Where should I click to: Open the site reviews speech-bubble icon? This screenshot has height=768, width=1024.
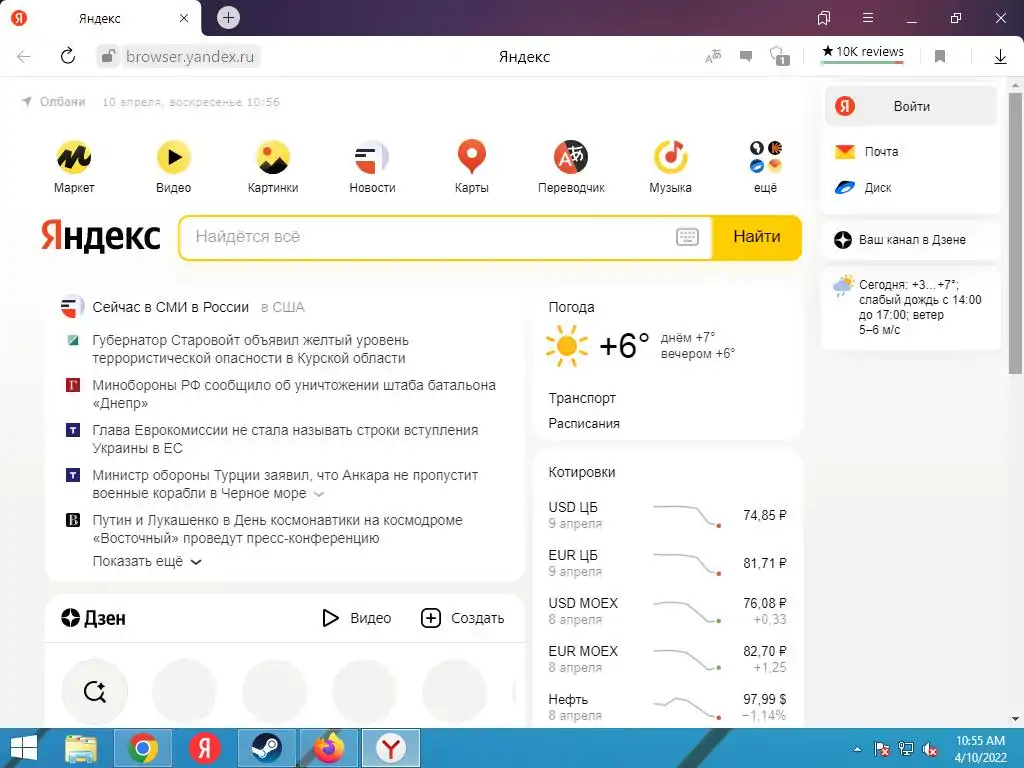tap(746, 56)
